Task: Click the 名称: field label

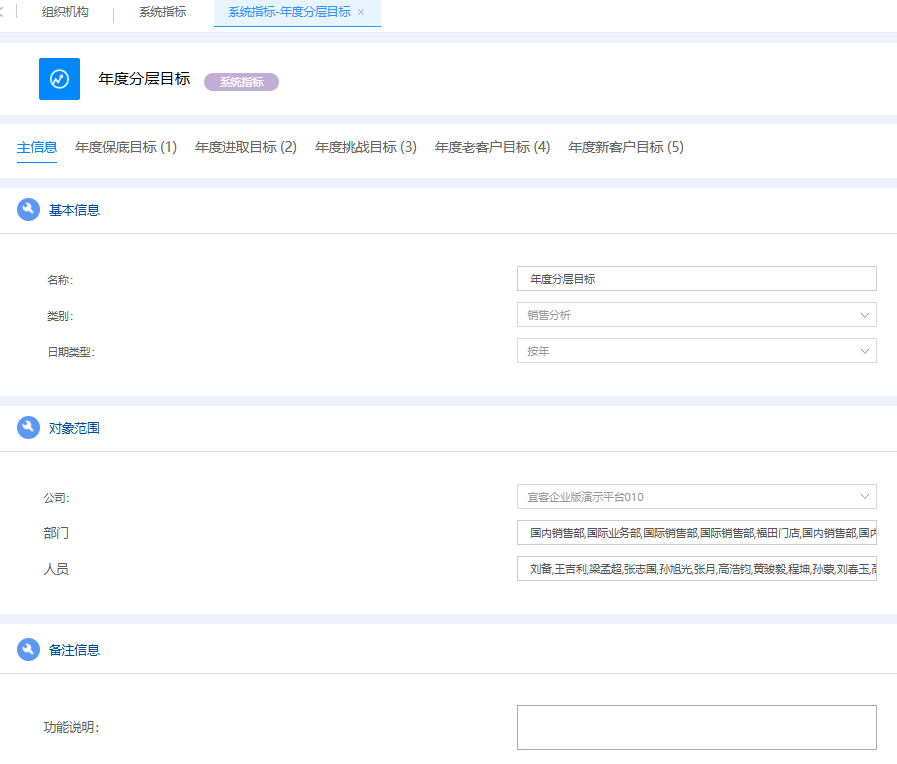Action: click(x=60, y=280)
